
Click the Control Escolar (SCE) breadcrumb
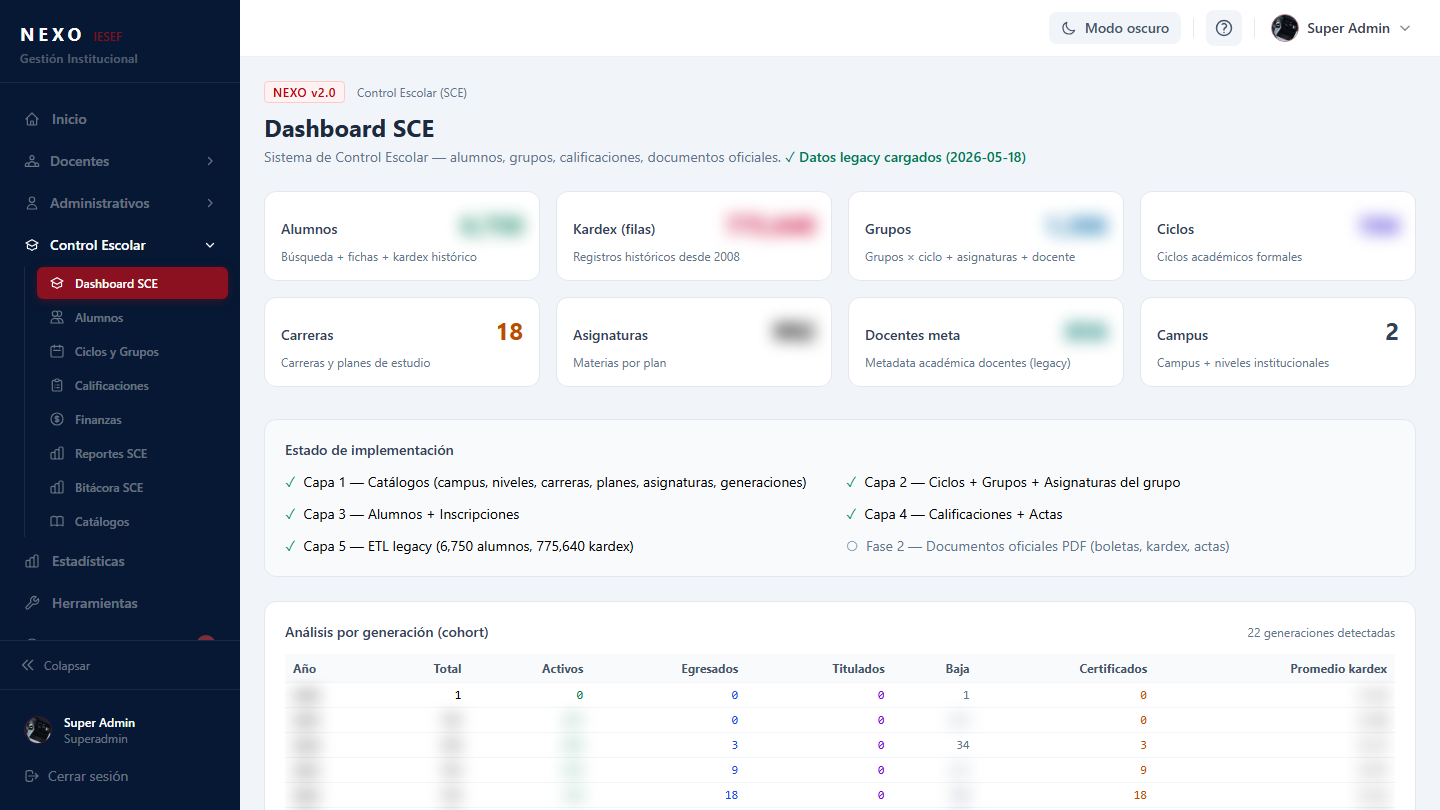point(412,93)
